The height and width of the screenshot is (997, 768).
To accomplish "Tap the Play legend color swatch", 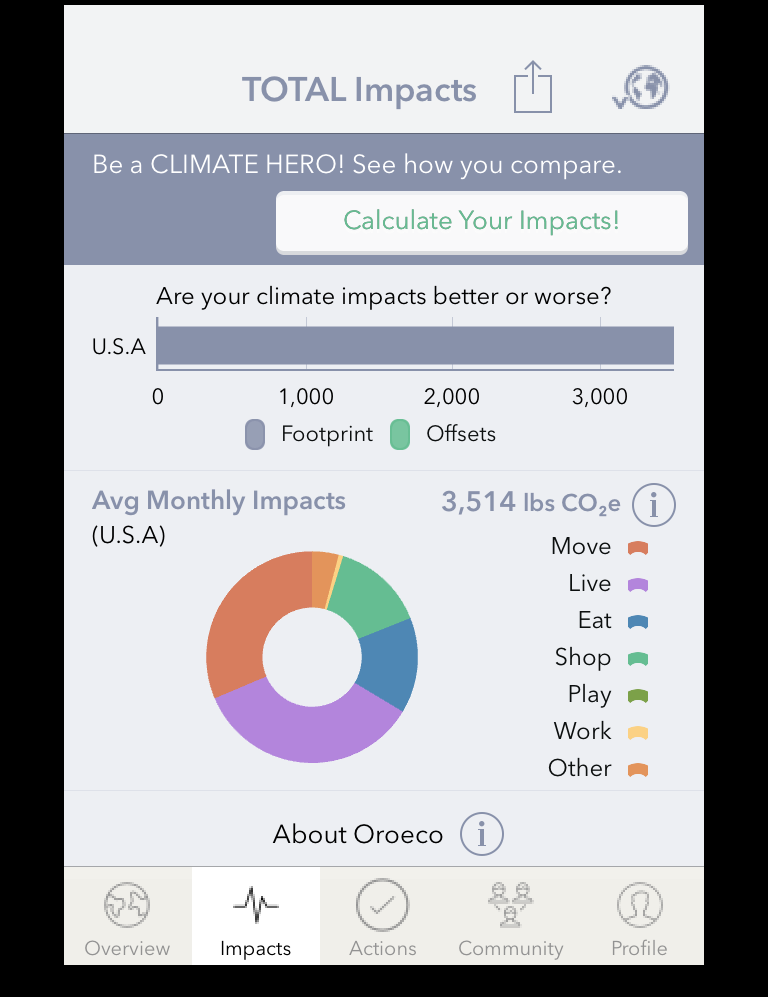I will pos(638,696).
